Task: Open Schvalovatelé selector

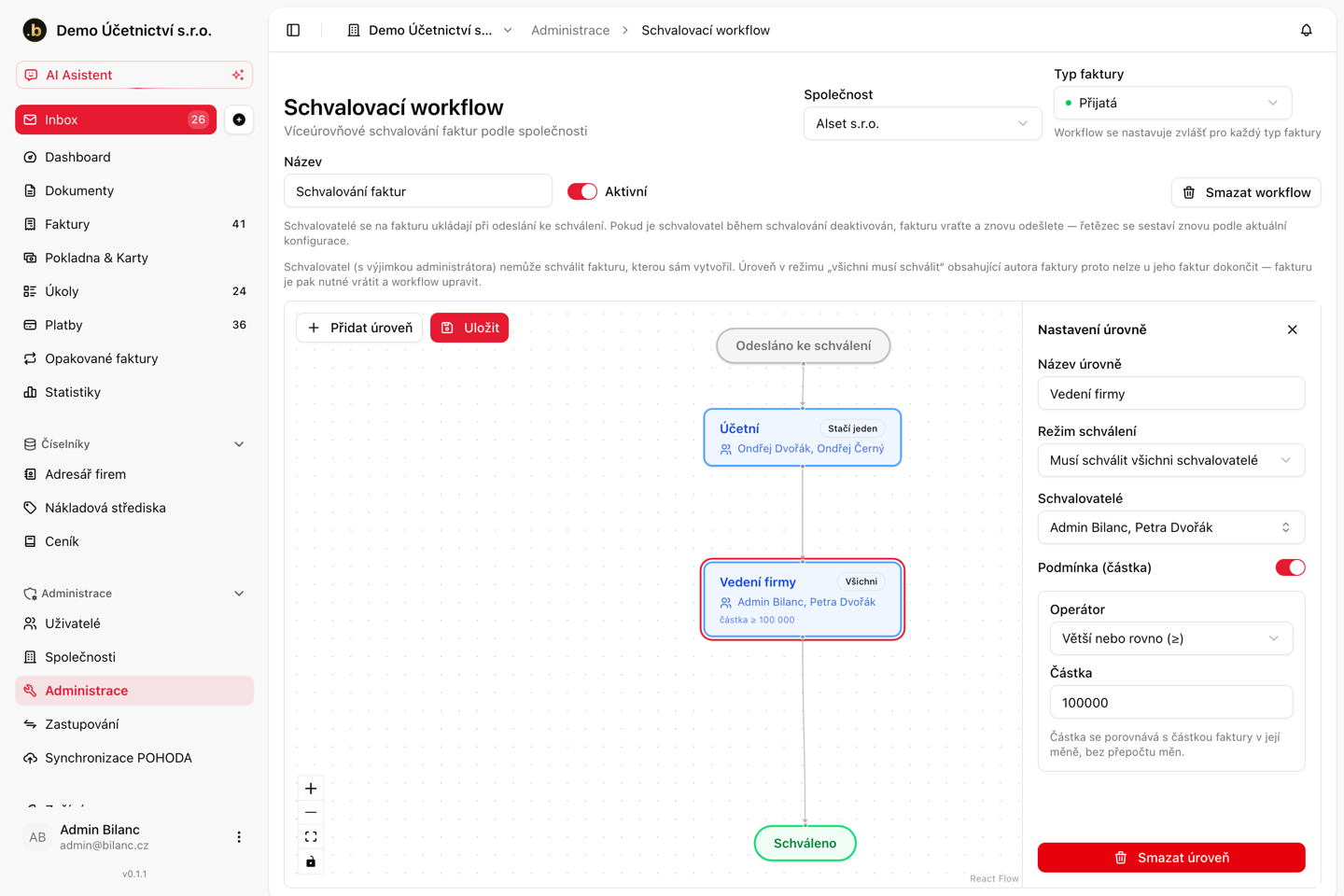Action: click(1171, 527)
